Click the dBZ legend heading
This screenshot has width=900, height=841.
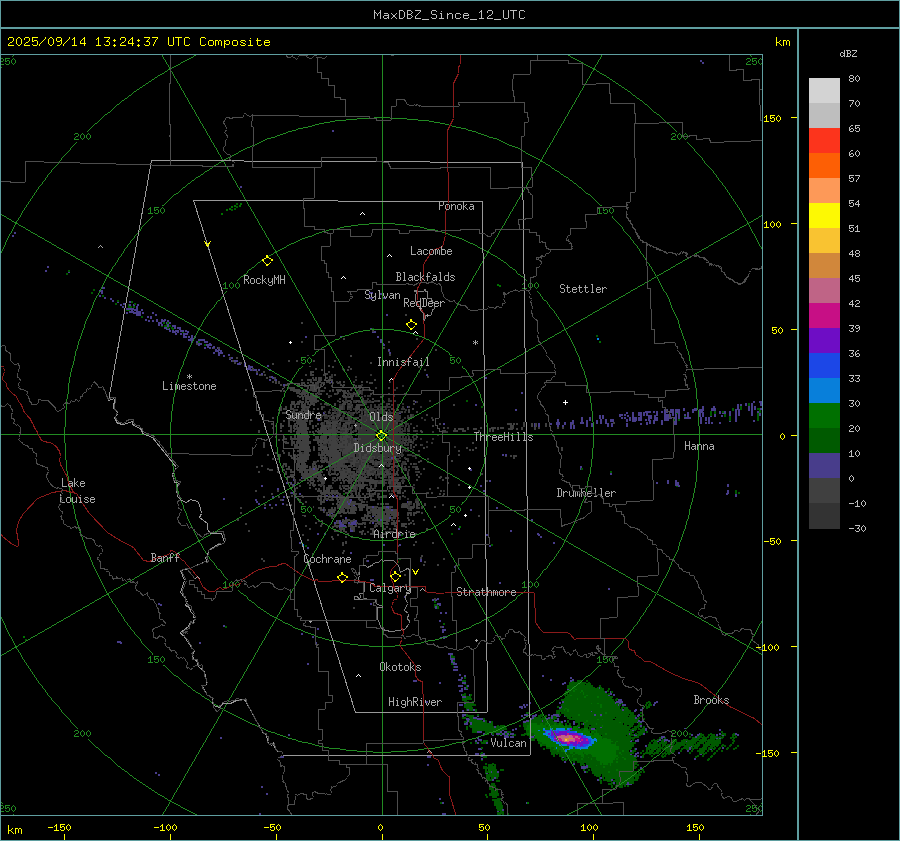point(848,53)
